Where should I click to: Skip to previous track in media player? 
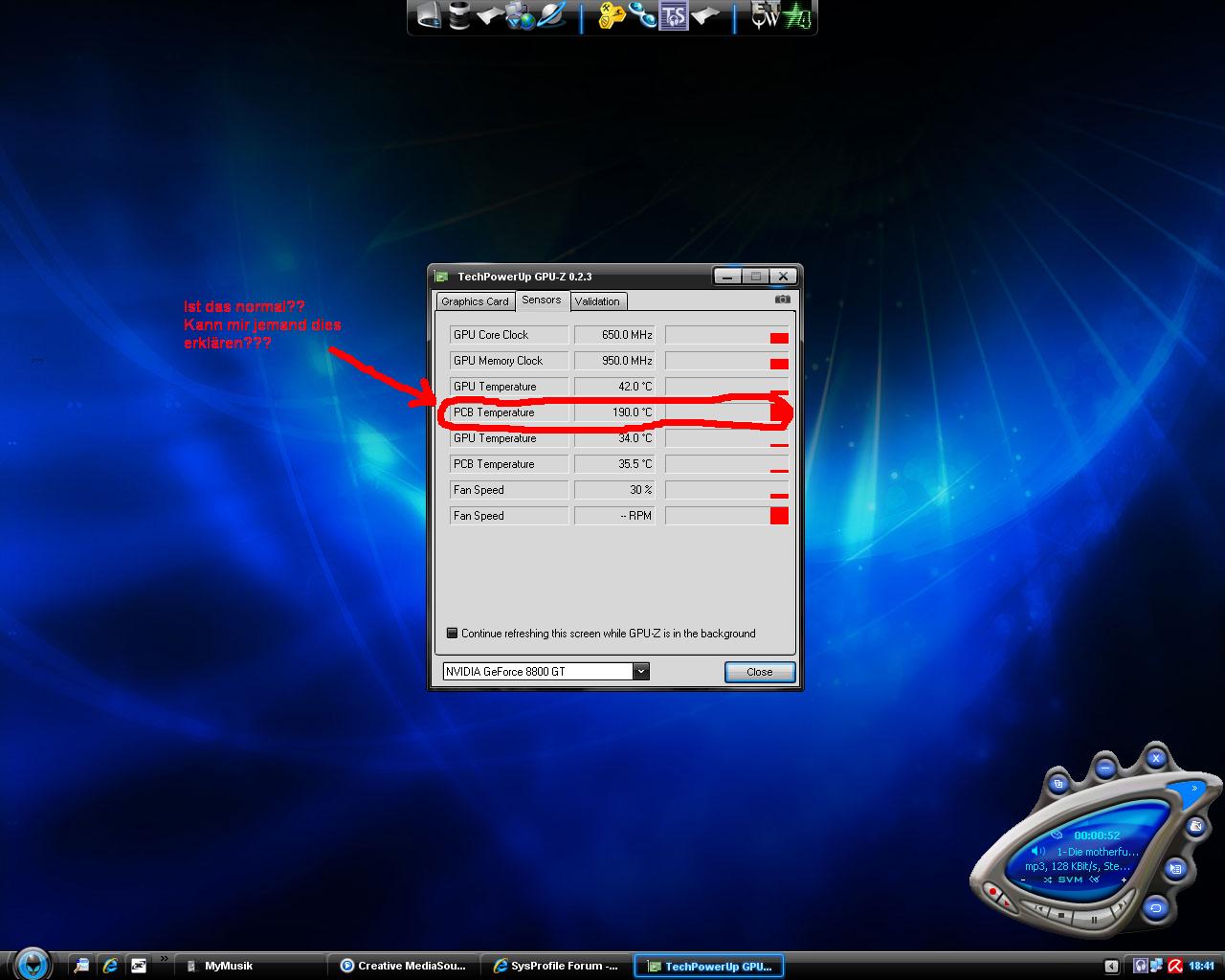pos(1038,908)
